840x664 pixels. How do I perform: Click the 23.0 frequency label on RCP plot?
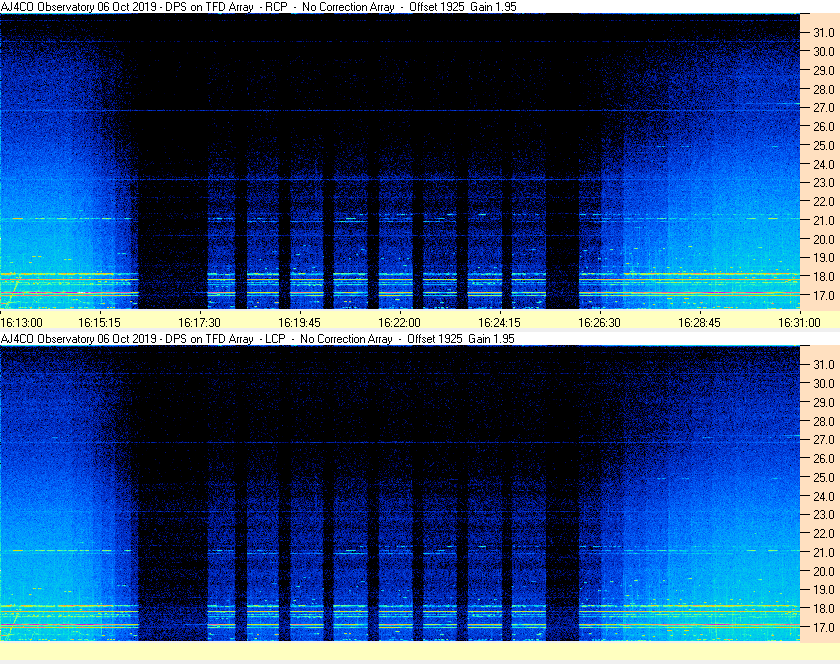(x=824, y=183)
